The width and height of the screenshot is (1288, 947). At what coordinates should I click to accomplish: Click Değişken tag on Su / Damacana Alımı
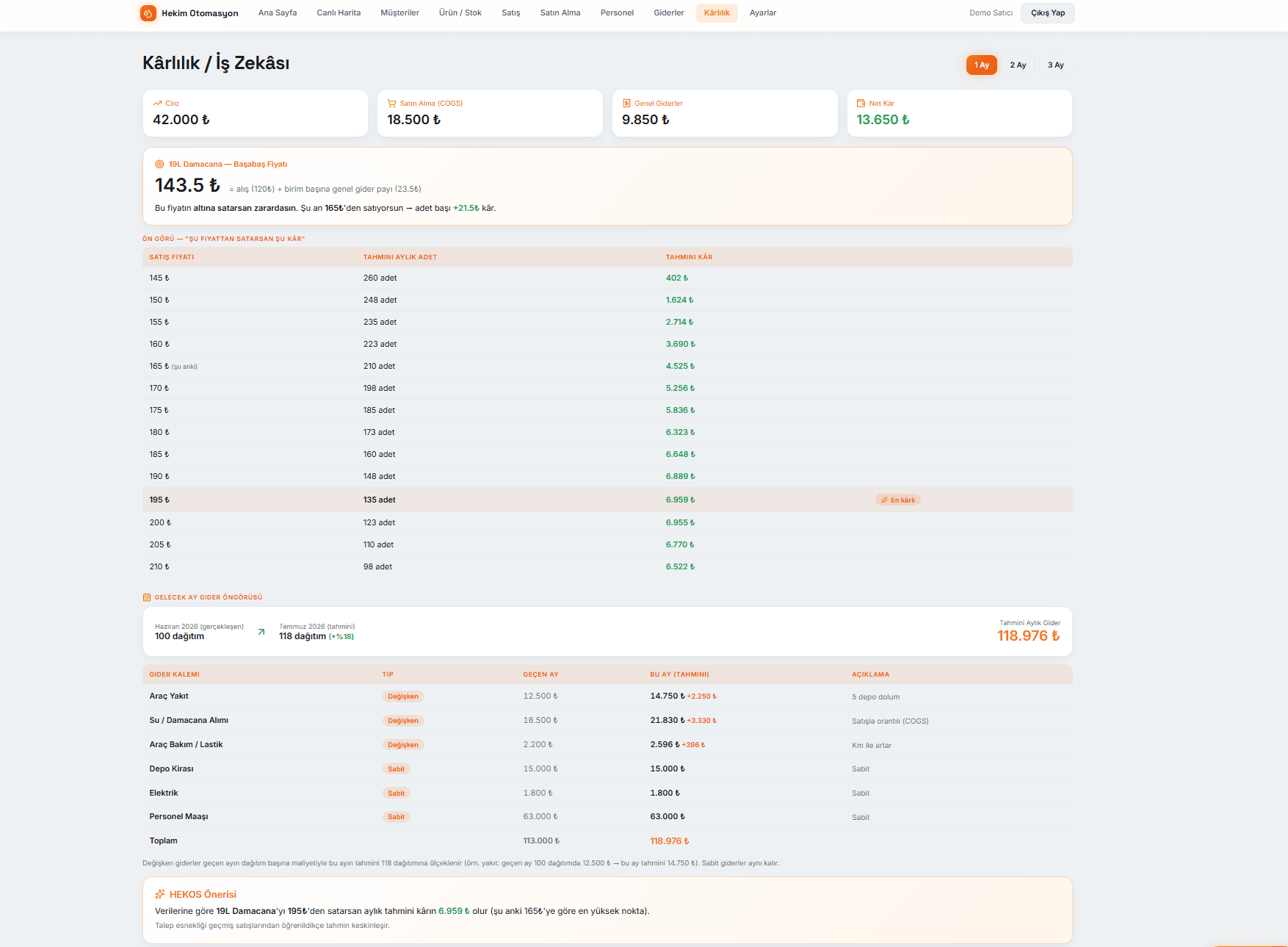coord(403,721)
